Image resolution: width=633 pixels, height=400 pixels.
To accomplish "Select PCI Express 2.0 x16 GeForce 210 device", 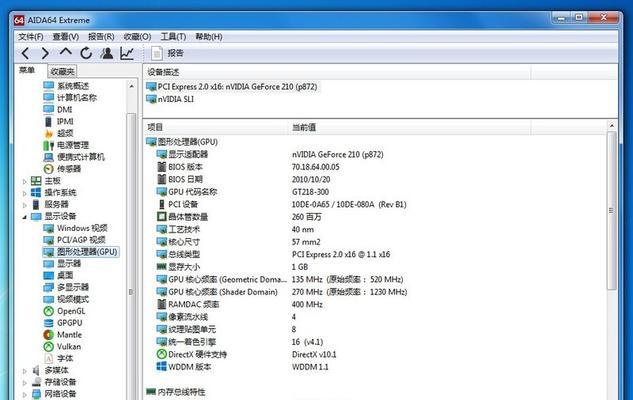I will point(232,87).
